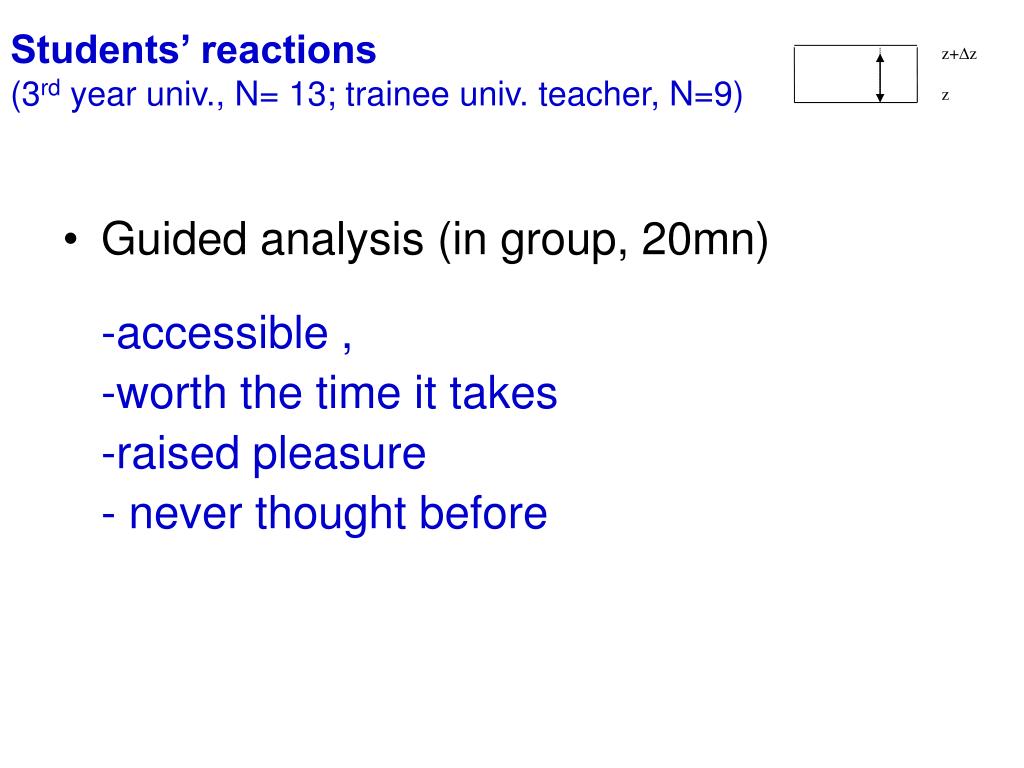This screenshot has height=768, width=1024.
Task: Click the - never thought before line
Action: point(325,513)
